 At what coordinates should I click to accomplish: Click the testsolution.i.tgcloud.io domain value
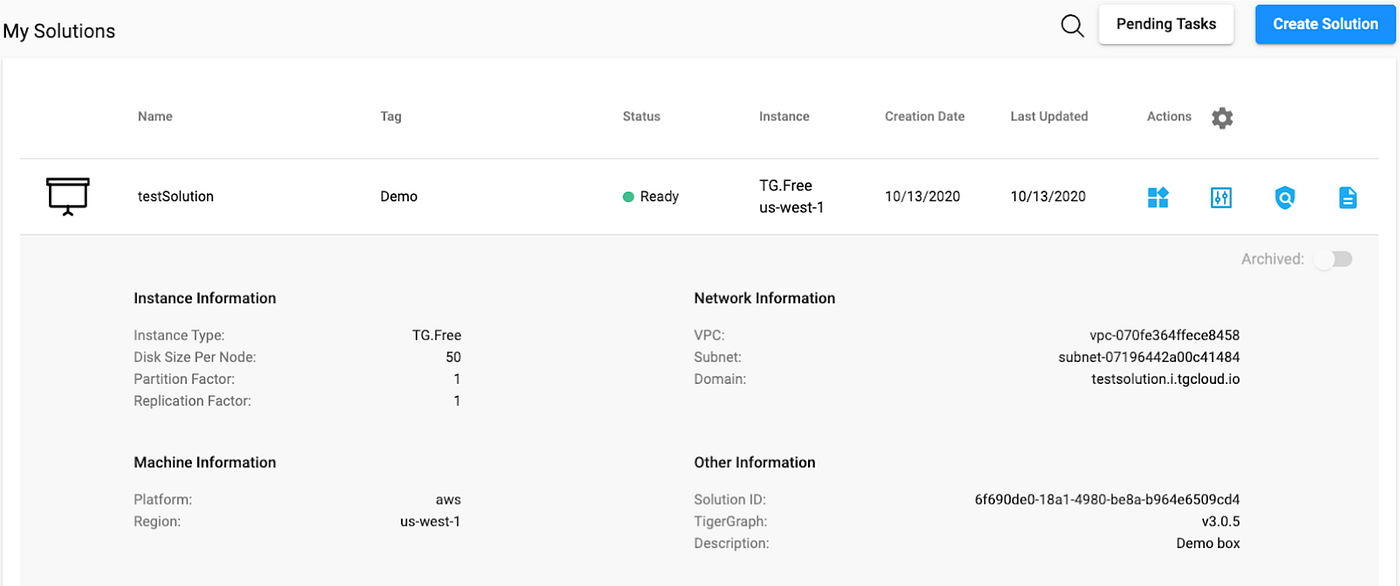pos(1165,379)
